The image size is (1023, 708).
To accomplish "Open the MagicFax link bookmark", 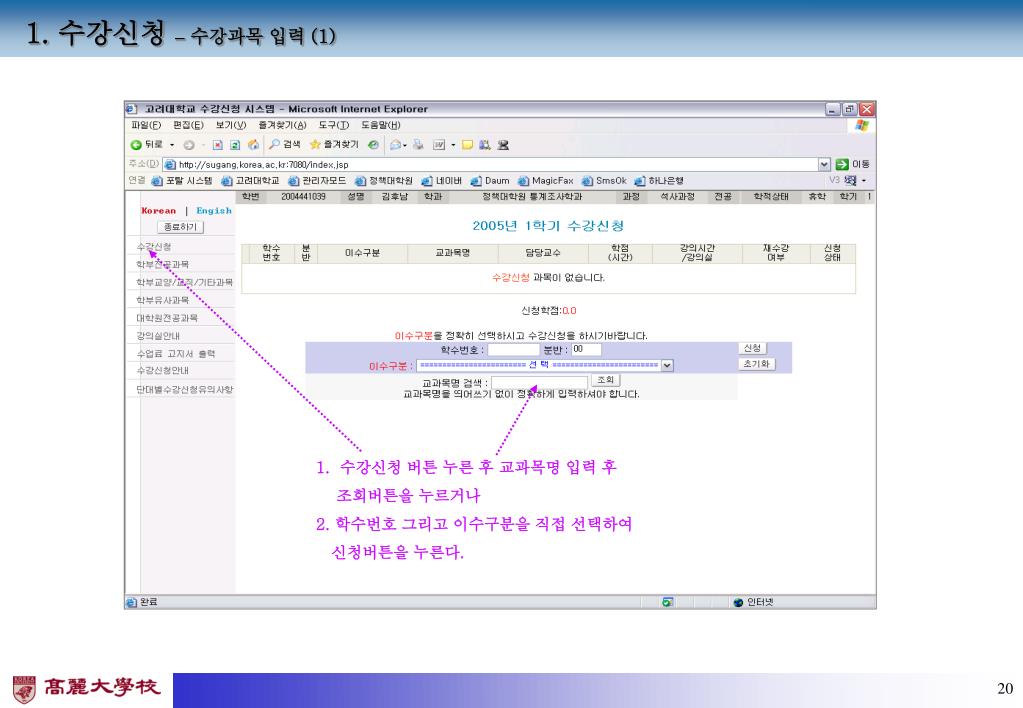I will (x=546, y=181).
